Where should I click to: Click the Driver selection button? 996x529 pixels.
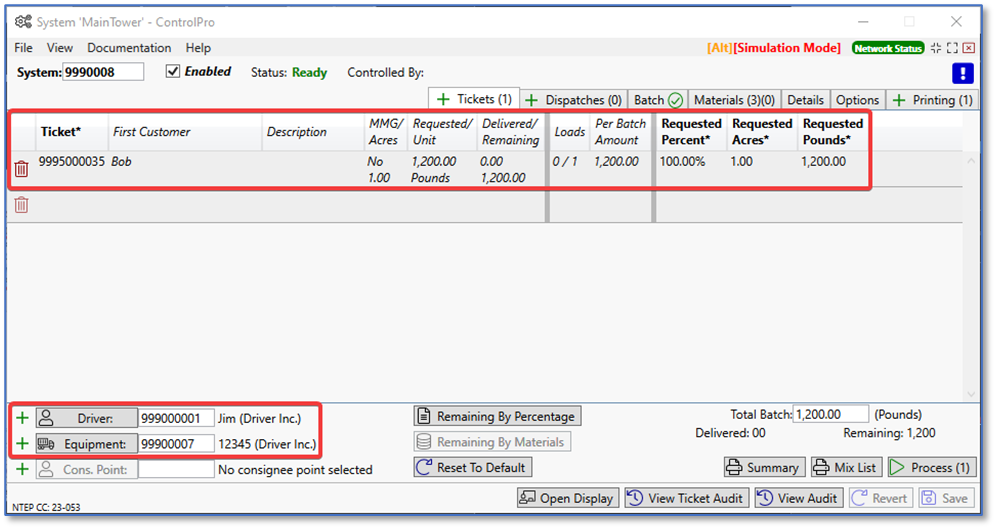point(86,418)
